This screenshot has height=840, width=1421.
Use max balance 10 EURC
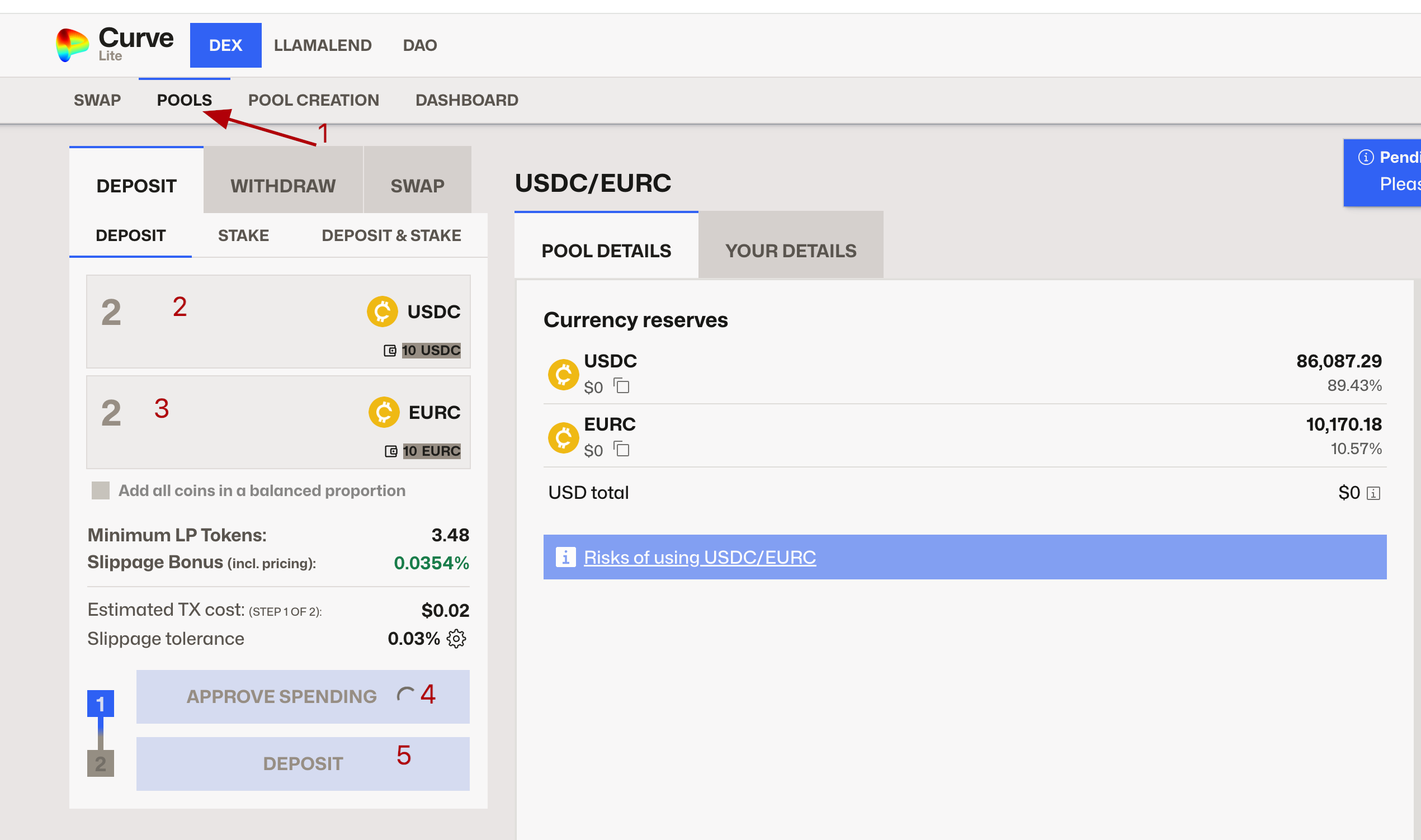(x=431, y=451)
